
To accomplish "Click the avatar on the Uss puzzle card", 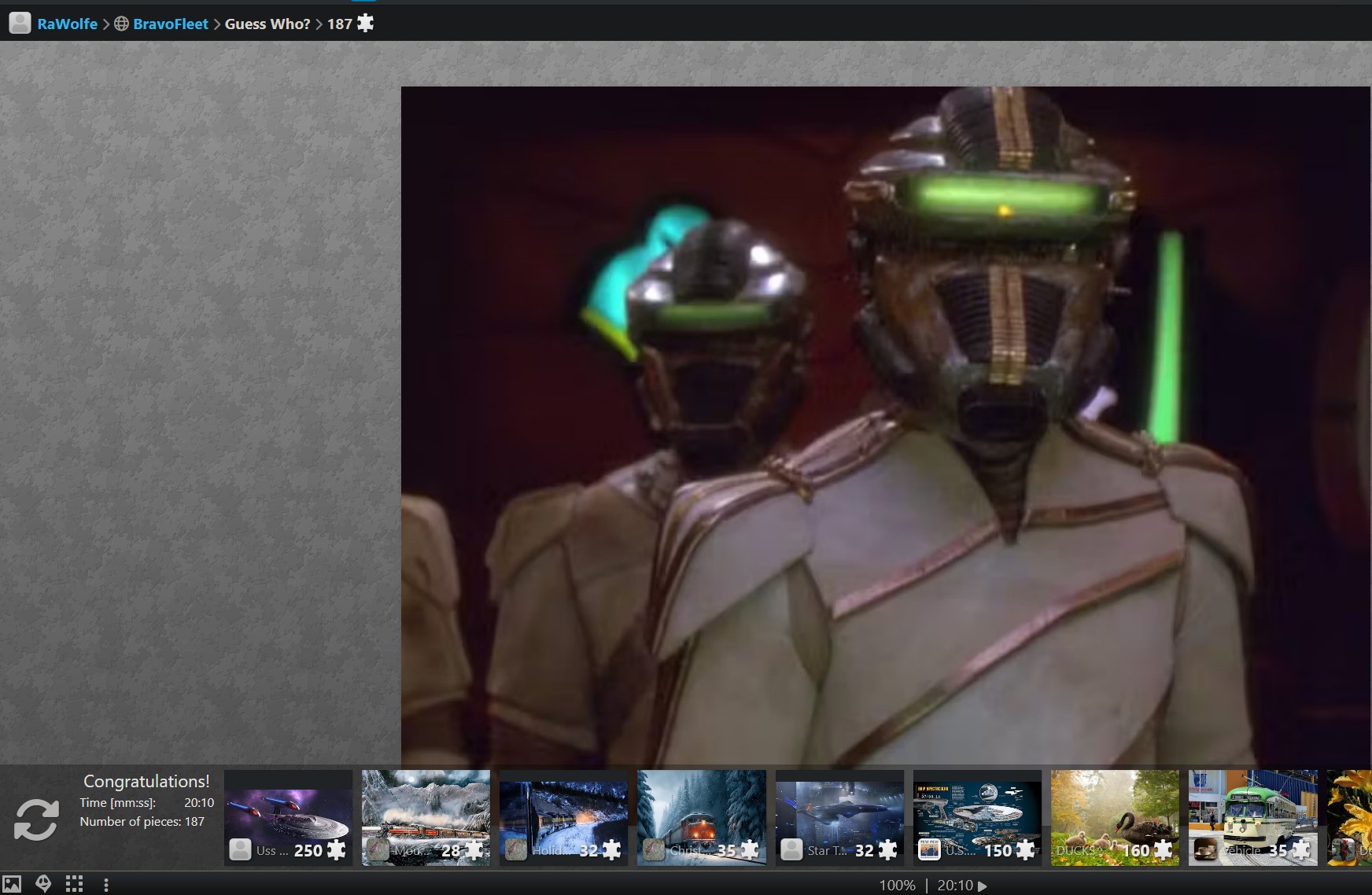I will tap(240, 849).
